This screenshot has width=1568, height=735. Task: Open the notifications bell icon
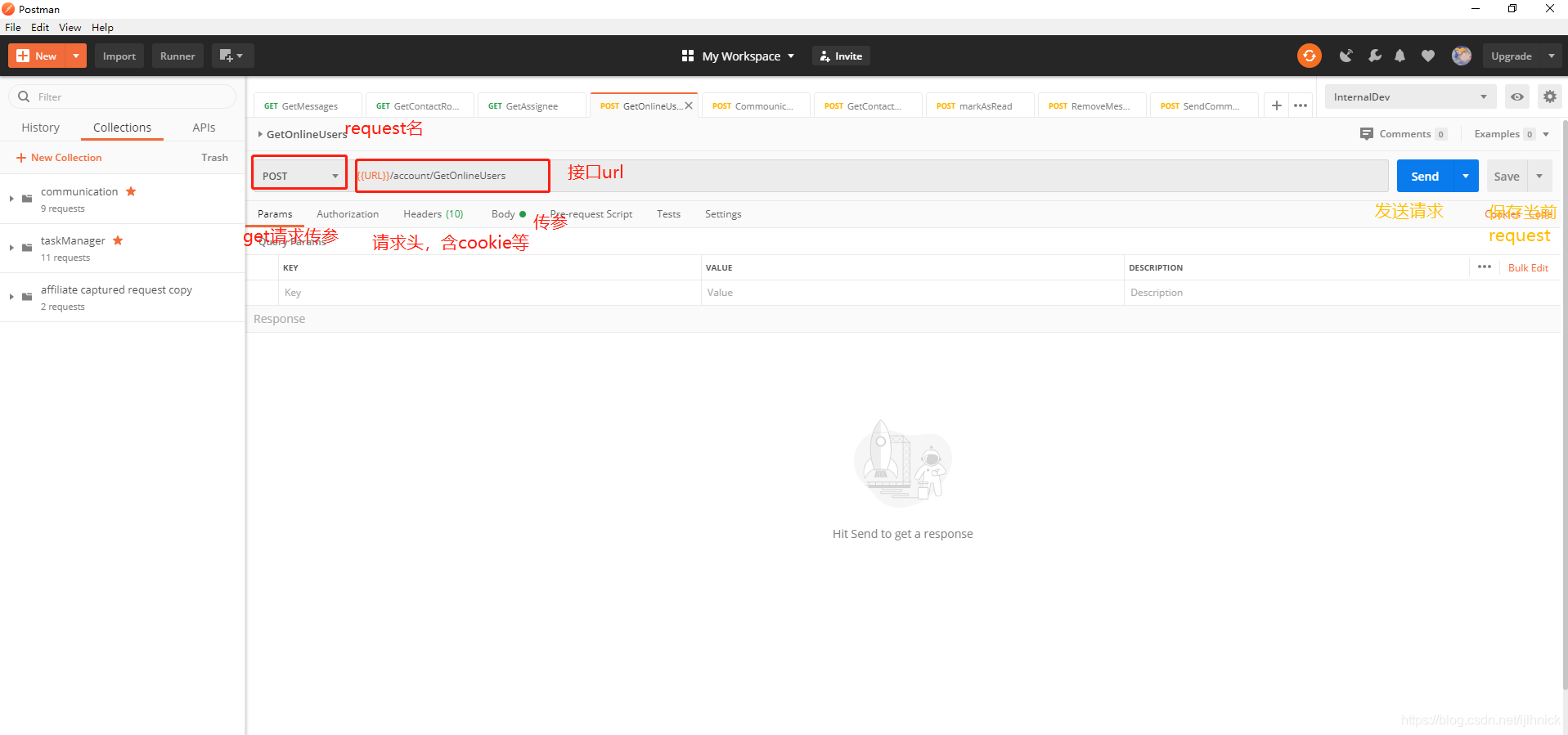coord(1400,56)
